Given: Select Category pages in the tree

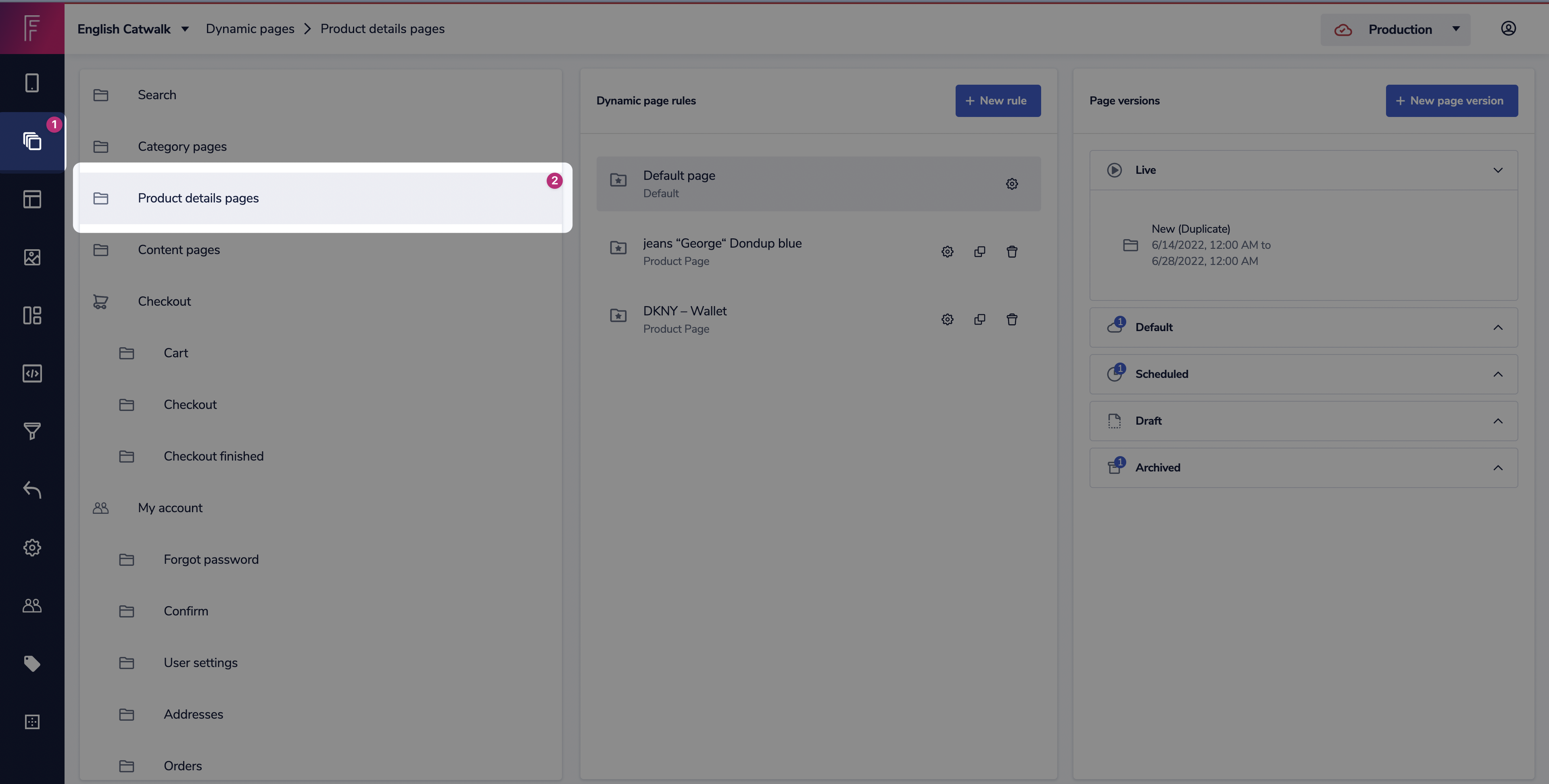Looking at the screenshot, I should pos(182,147).
